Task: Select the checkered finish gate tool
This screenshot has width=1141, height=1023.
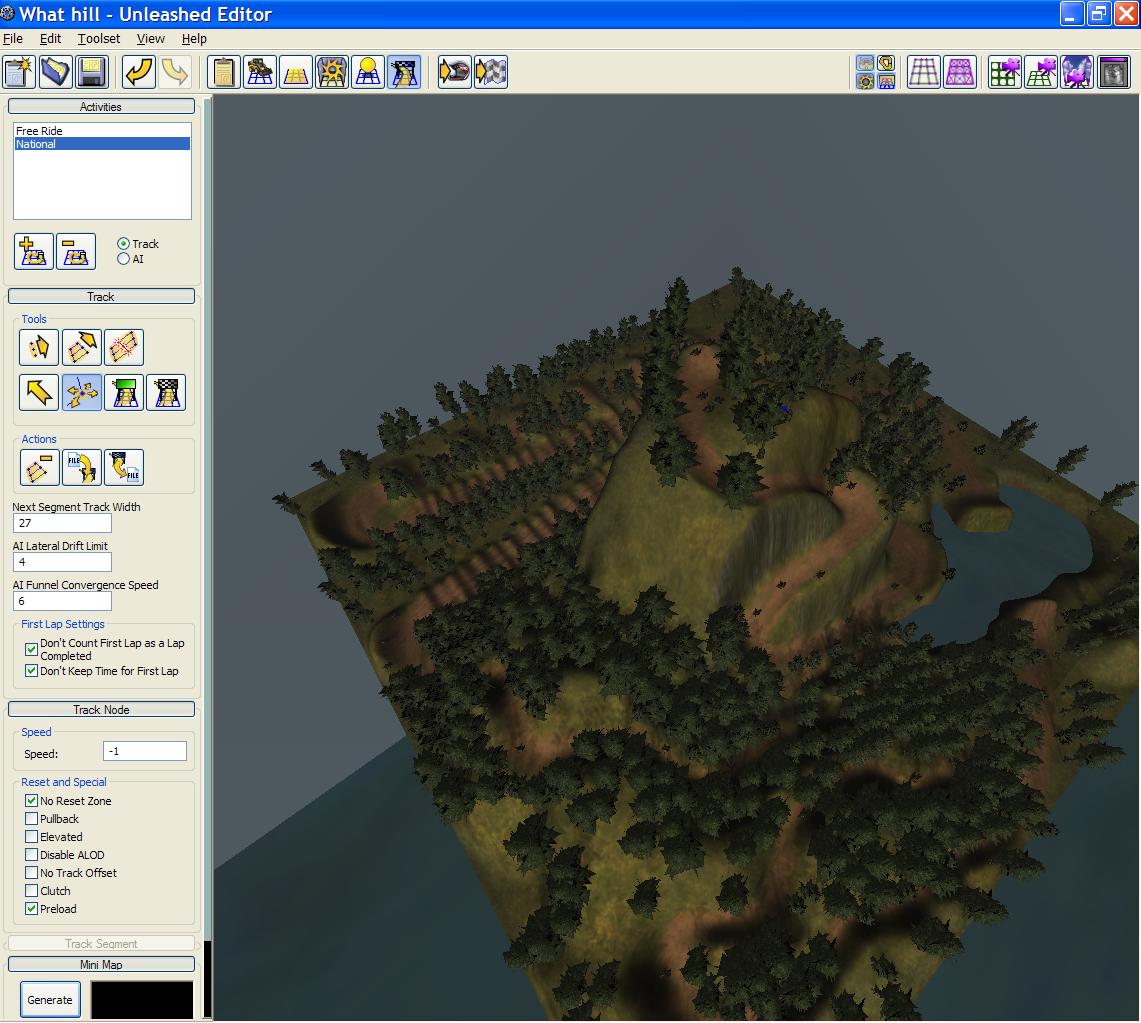Action: click(x=166, y=392)
